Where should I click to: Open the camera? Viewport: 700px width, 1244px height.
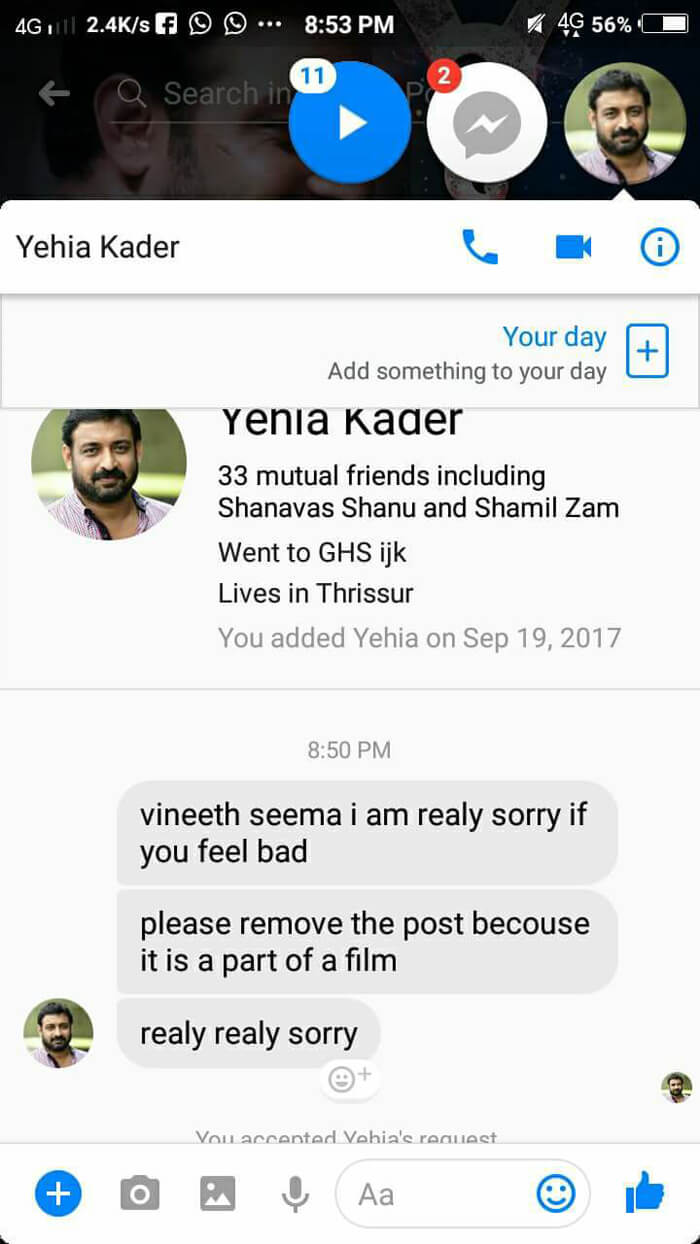coord(140,1193)
